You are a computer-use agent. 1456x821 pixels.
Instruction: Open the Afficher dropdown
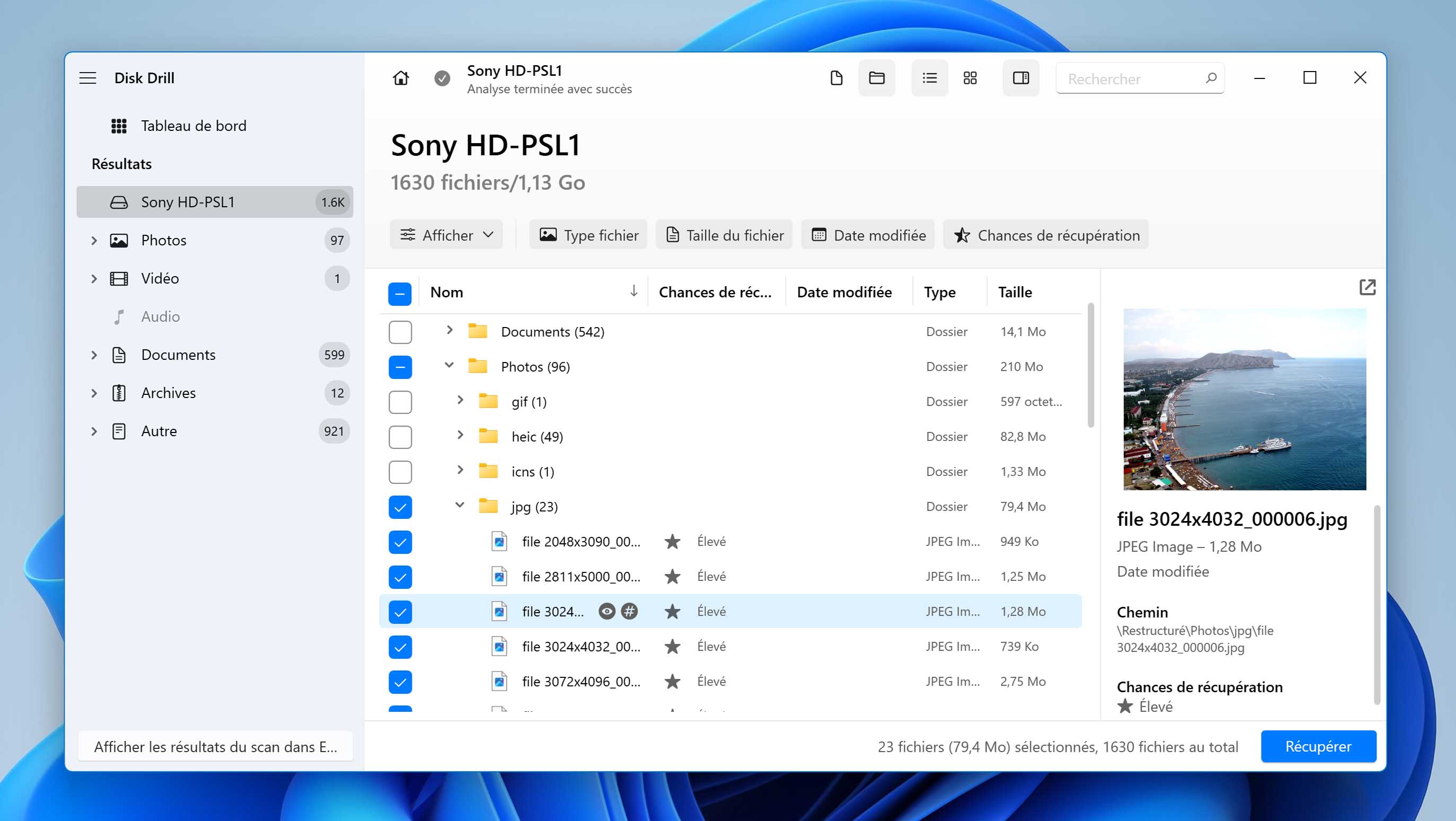click(x=446, y=235)
